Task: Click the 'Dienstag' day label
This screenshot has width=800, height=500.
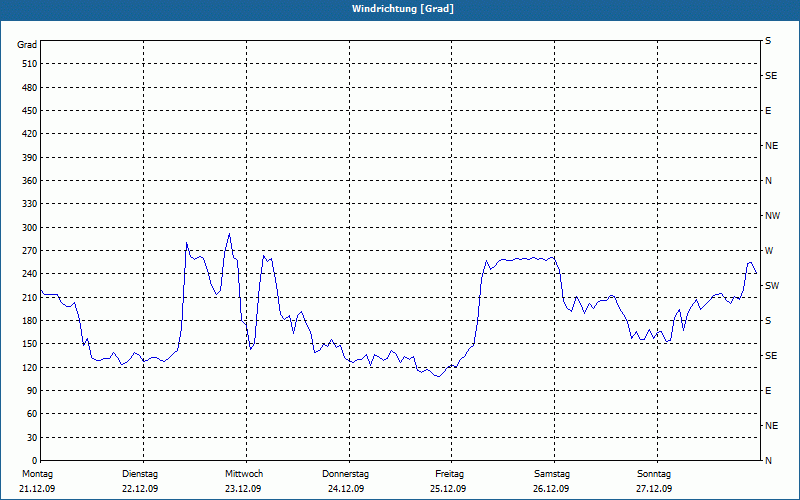Action: pyautogui.click(x=140, y=474)
